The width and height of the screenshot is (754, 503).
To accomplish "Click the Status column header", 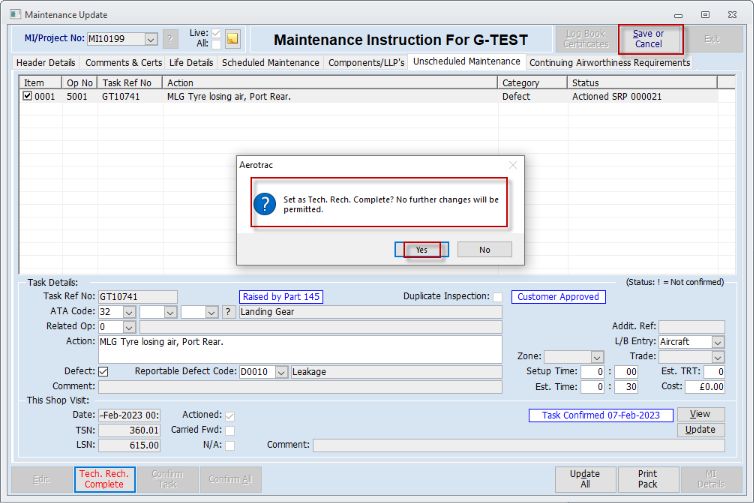I will 642,83.
